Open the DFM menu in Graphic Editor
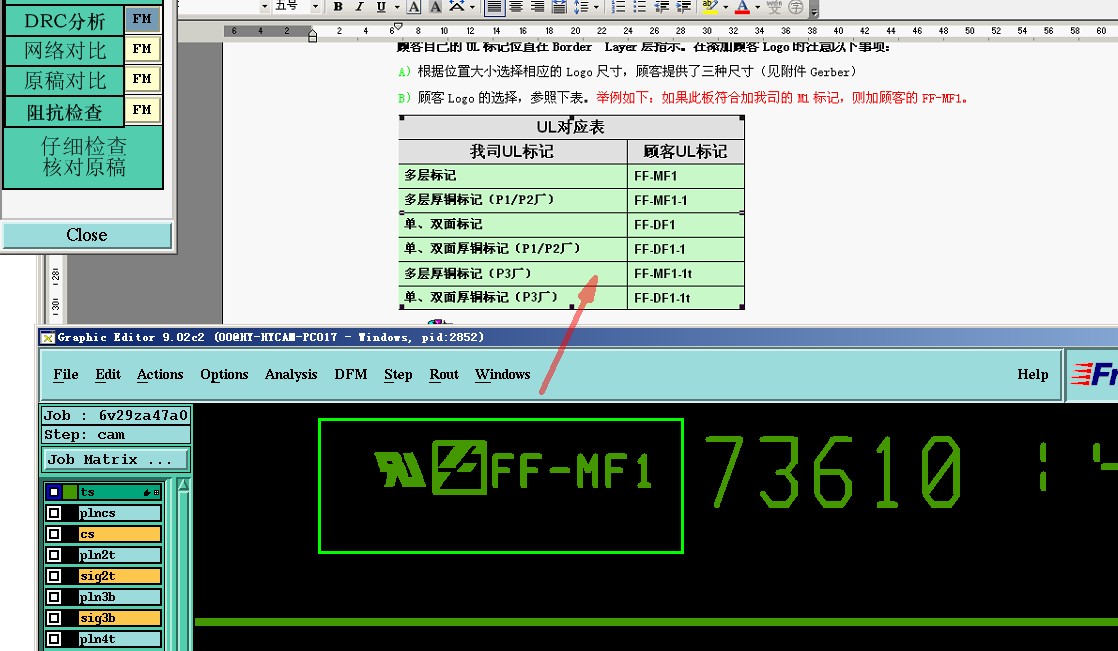Screen dimensions: 1118x651 351,374
